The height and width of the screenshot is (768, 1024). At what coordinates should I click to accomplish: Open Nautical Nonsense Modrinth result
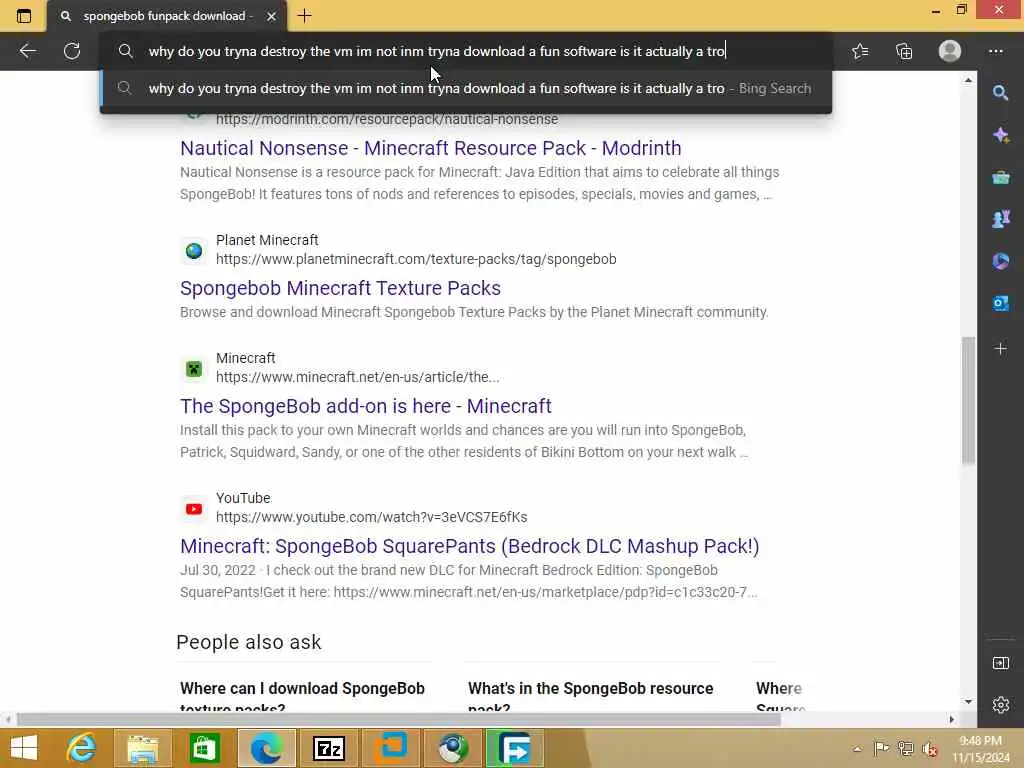[x=430, y=148]
